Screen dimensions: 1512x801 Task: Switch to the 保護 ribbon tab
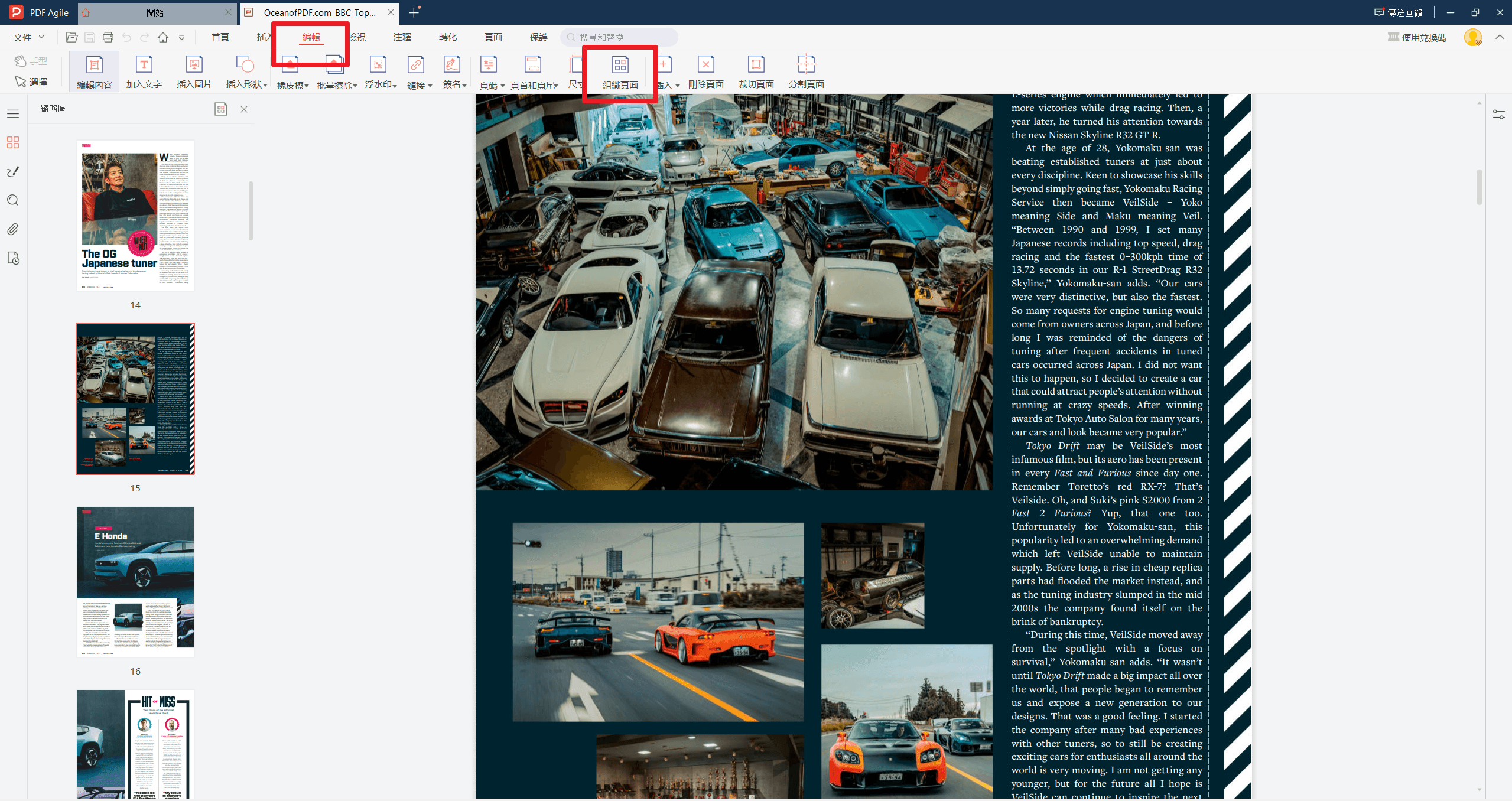click(x=539, y=37)
